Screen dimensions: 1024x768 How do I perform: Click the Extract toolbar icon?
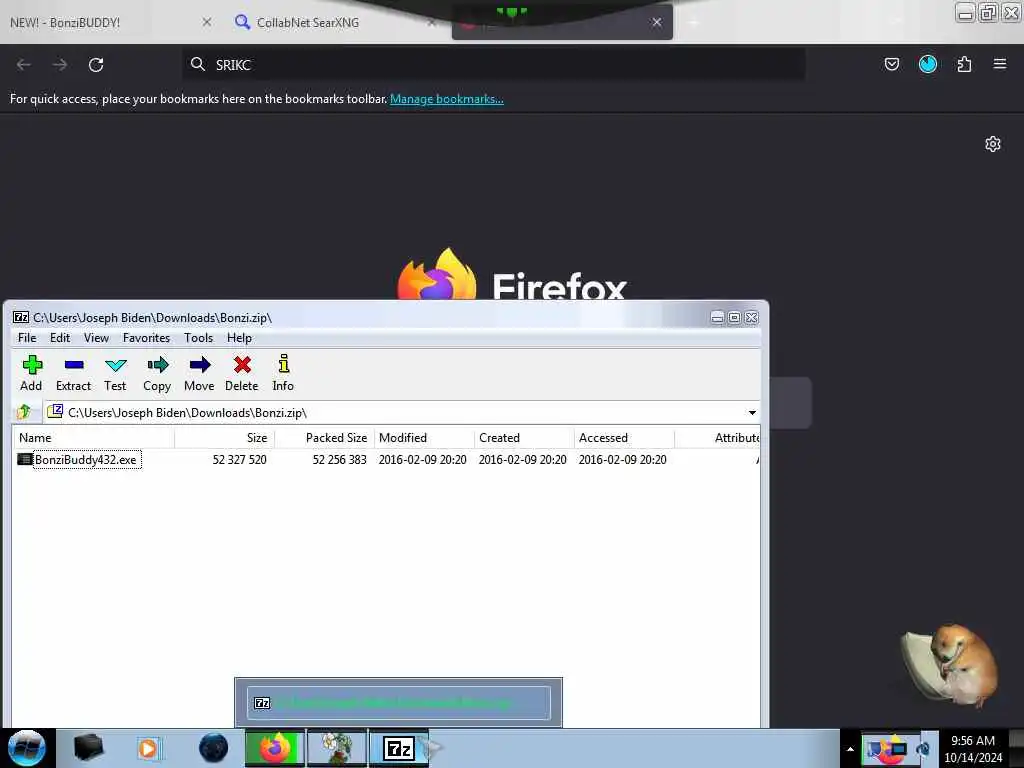(74, 365)
